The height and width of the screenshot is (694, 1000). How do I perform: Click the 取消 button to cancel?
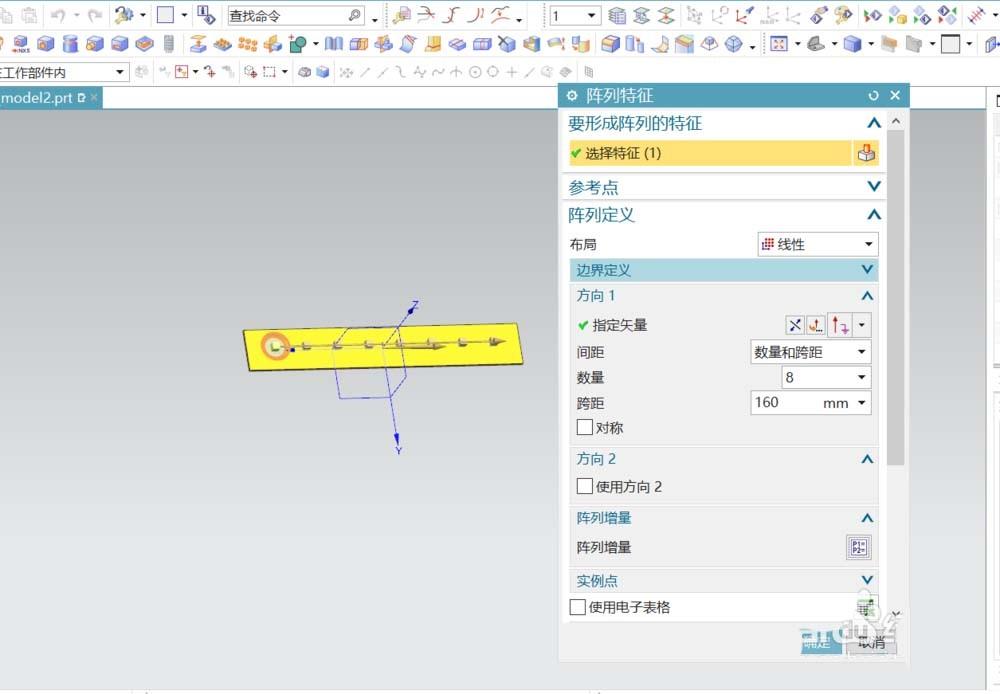[x=871, y=642]
